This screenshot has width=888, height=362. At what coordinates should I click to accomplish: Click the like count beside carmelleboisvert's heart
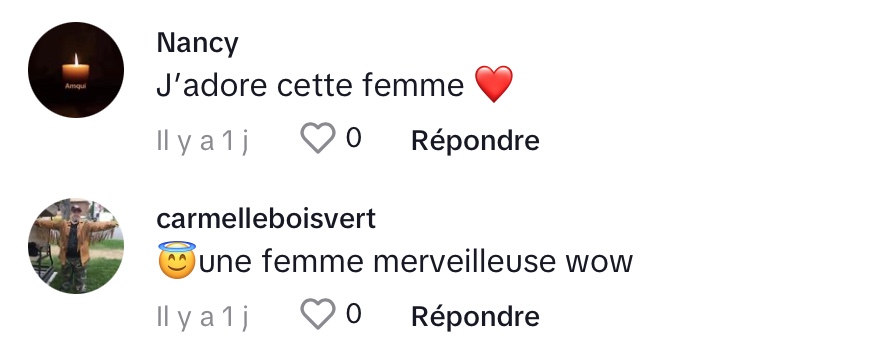pos(353,313)
